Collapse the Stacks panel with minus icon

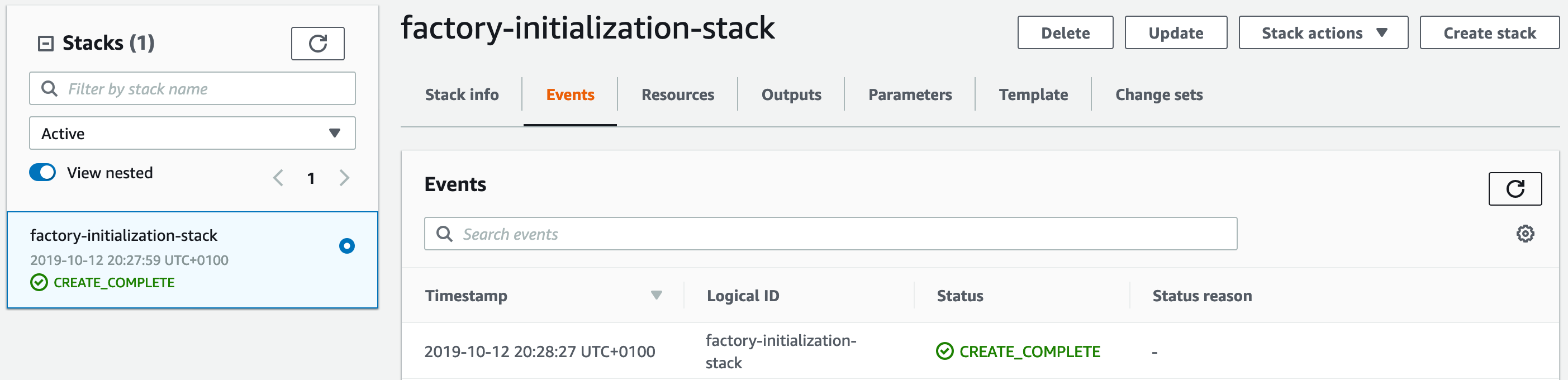click(46, 44)
